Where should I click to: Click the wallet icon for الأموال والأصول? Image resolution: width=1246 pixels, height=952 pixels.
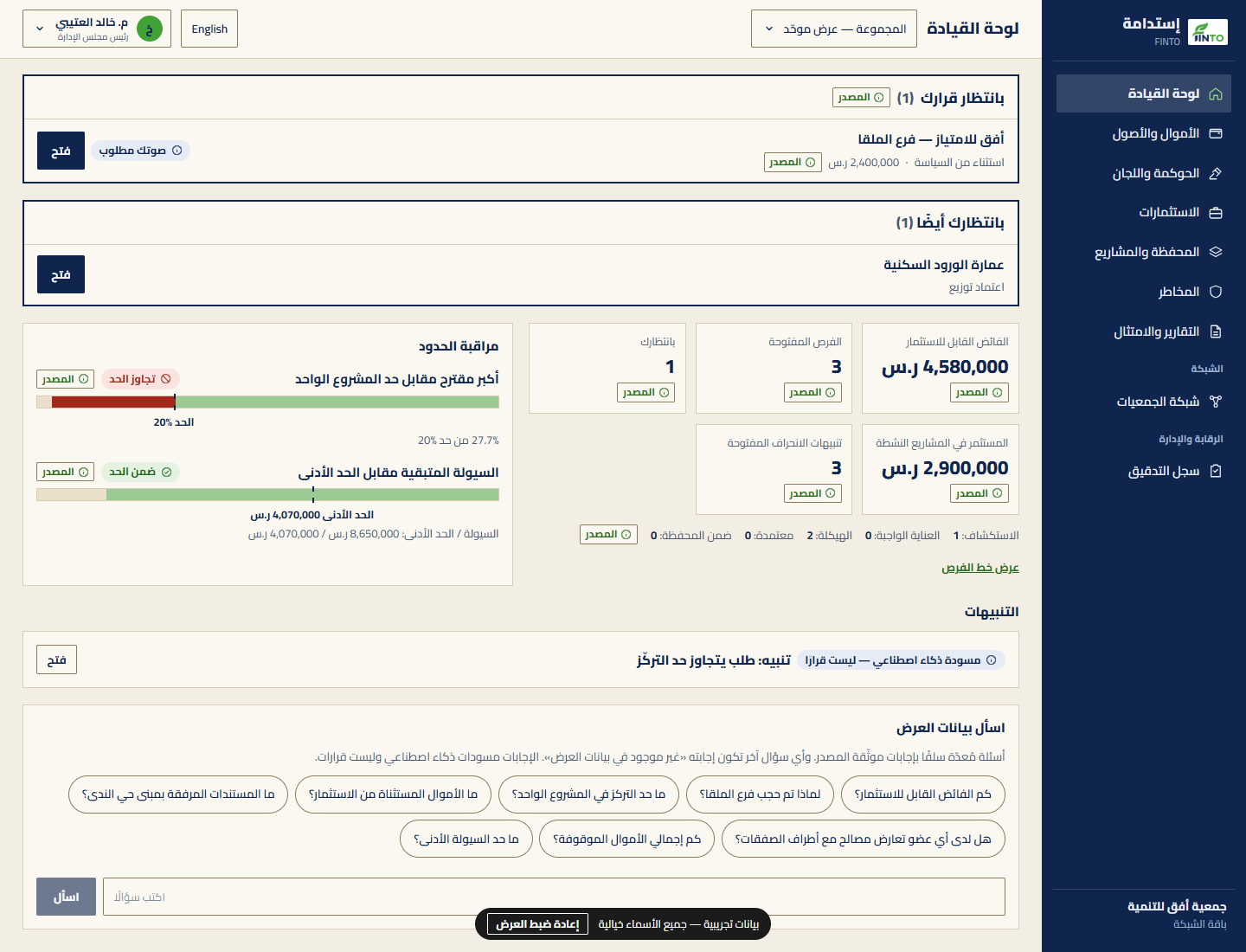(1216, 134)
